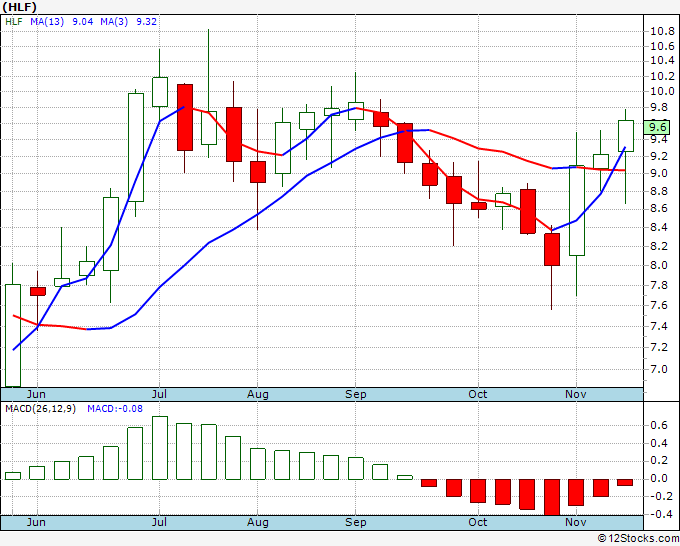
Task: Click the MA(3) legend label
Action: click(114, 22)
